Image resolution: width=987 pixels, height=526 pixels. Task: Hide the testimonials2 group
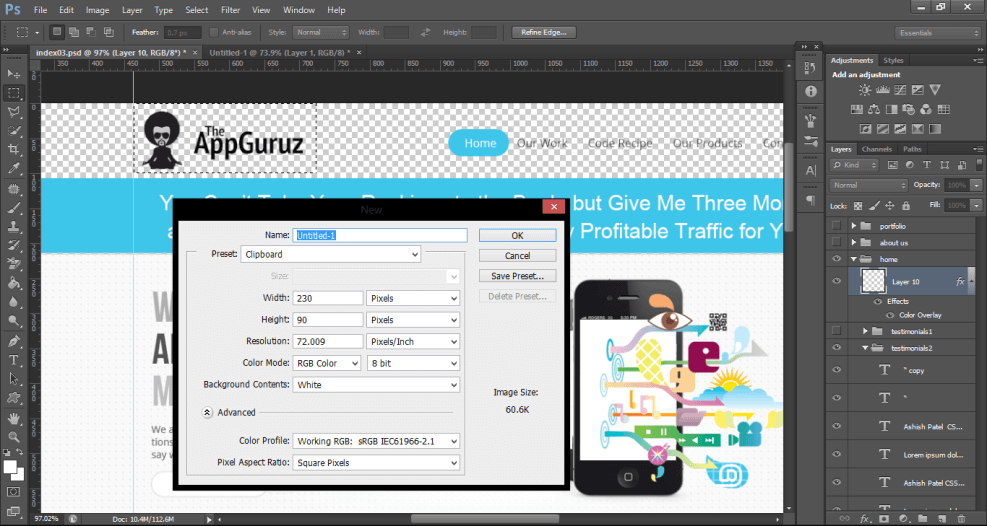click(836, 347)
